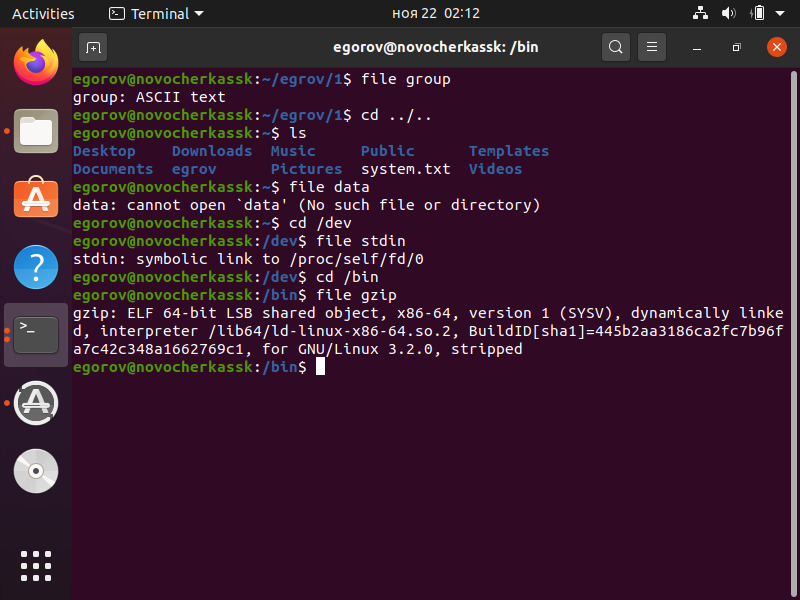Launch Firefox from the dock
Screen dimensions: 800x600
coord(36,63)
